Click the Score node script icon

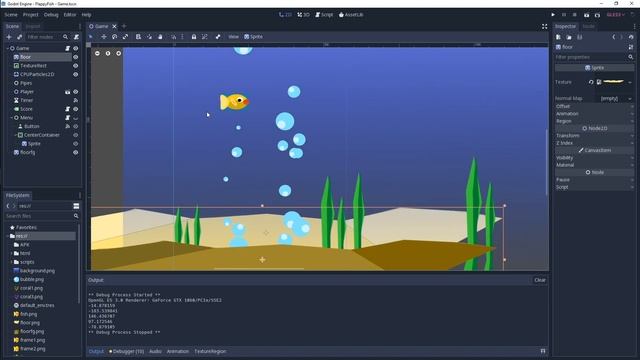(x=67, y=109)
